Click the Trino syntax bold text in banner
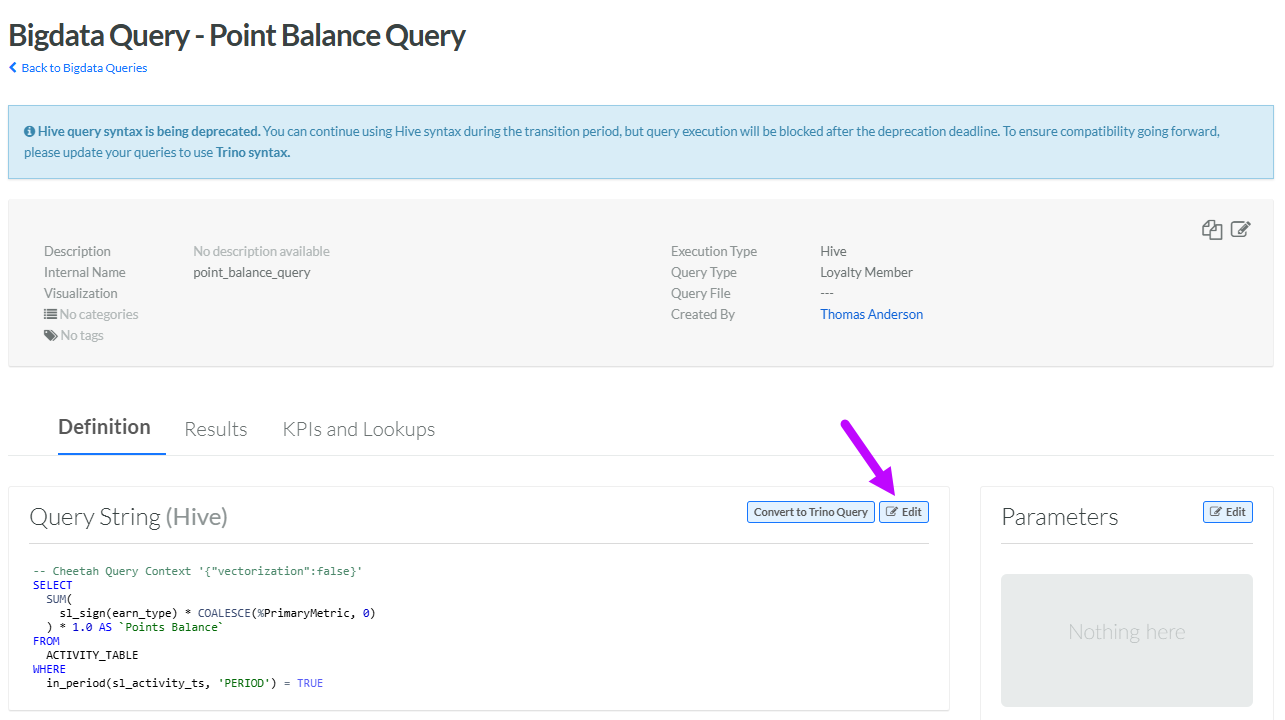The height and width of the screenshot is (720, 1285). pos(253,152)
